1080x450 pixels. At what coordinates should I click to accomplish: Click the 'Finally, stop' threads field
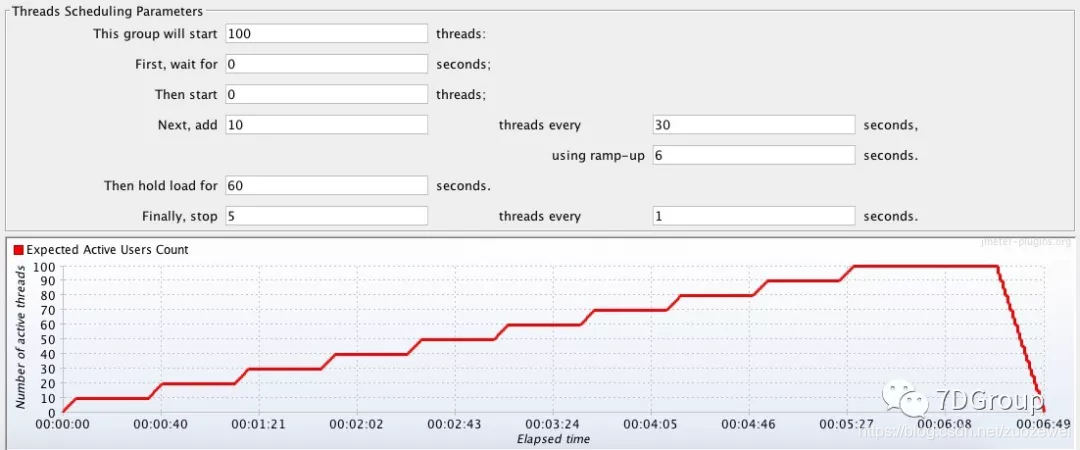point(326,216)
